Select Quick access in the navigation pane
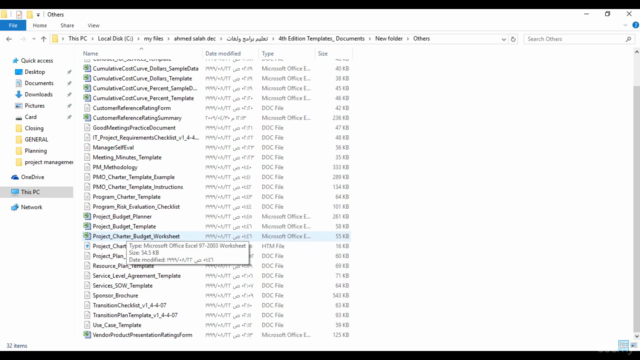 (x=37, y=60)
